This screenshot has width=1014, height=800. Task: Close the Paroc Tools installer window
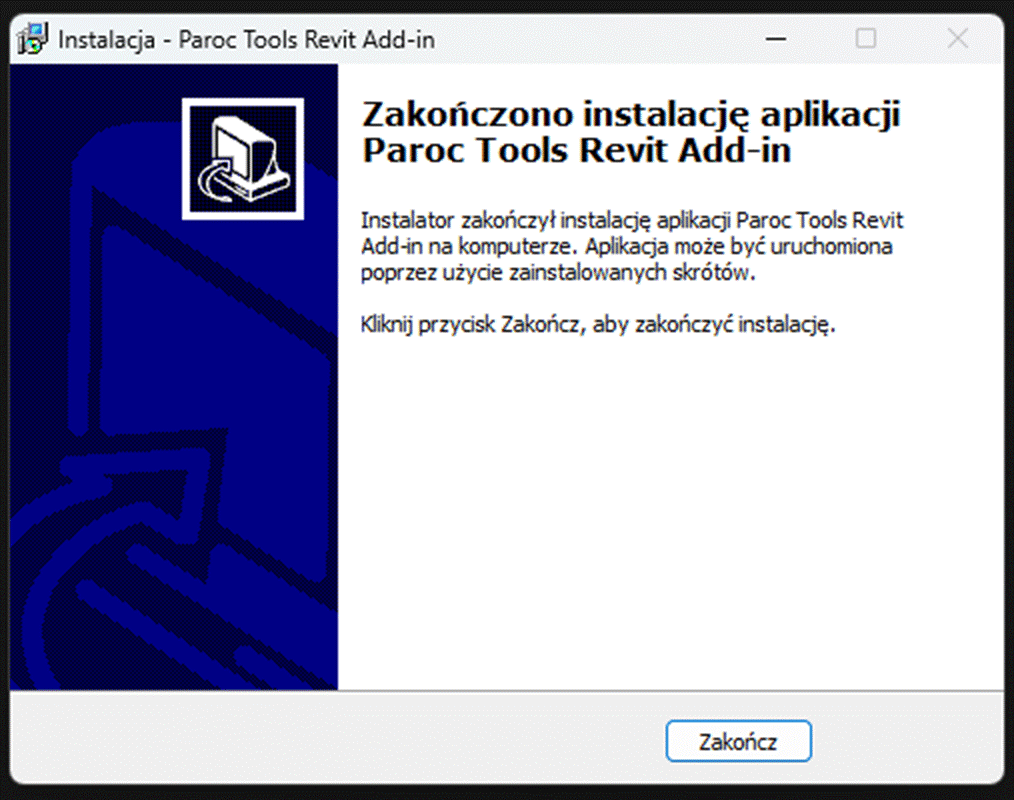[957, 40]
